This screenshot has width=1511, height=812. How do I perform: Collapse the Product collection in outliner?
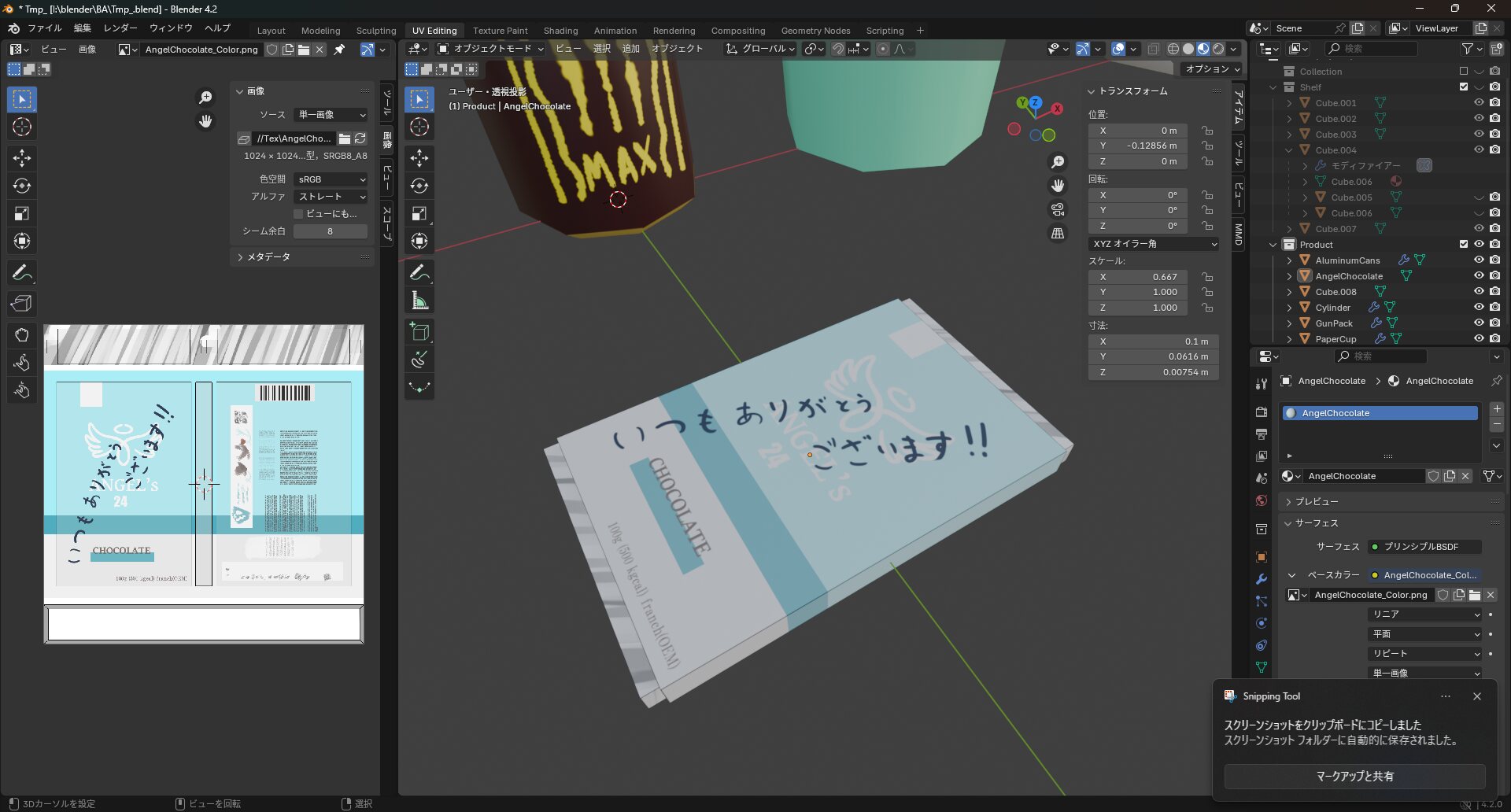tap(1273, 245)
